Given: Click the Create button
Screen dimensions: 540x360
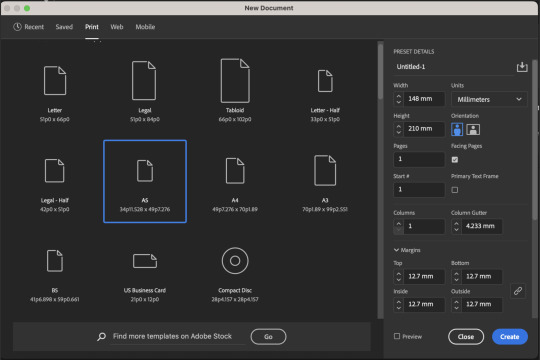Looking at the screenshot, I should tap(510, 337).
